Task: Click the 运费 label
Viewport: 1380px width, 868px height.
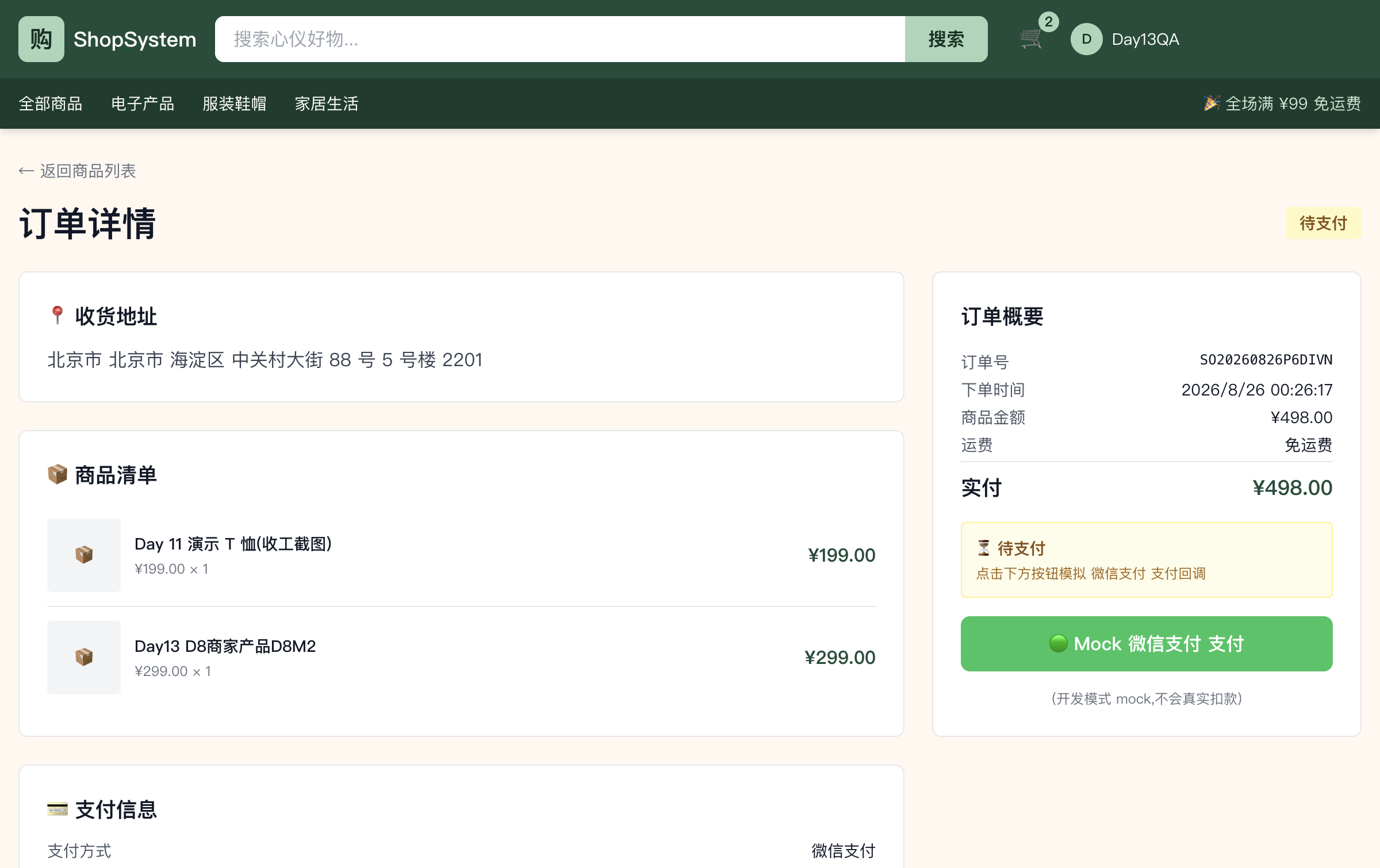Action: click(977, 445)
